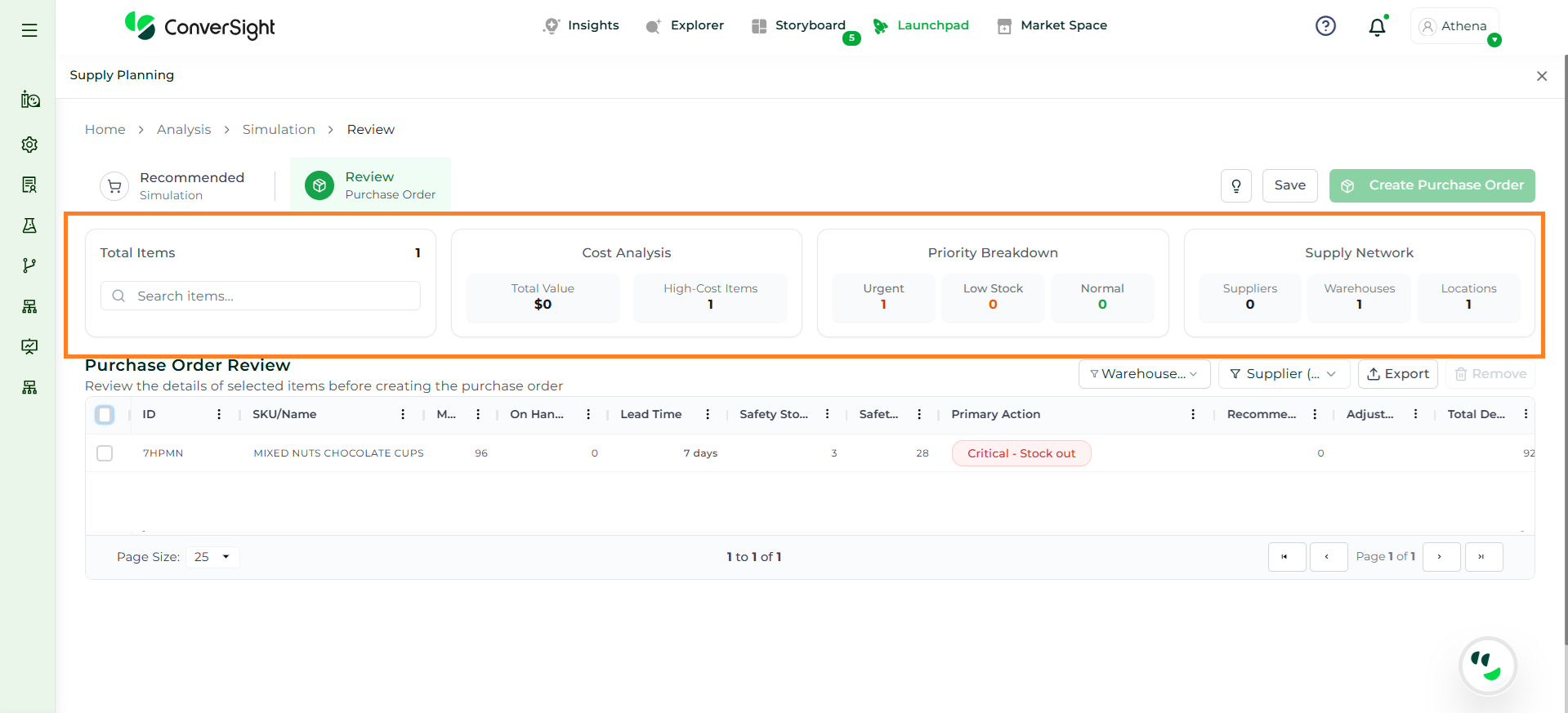1568x713 pixels.
Task: Toggle the select-all header checkbox
Action: [105, 415]
